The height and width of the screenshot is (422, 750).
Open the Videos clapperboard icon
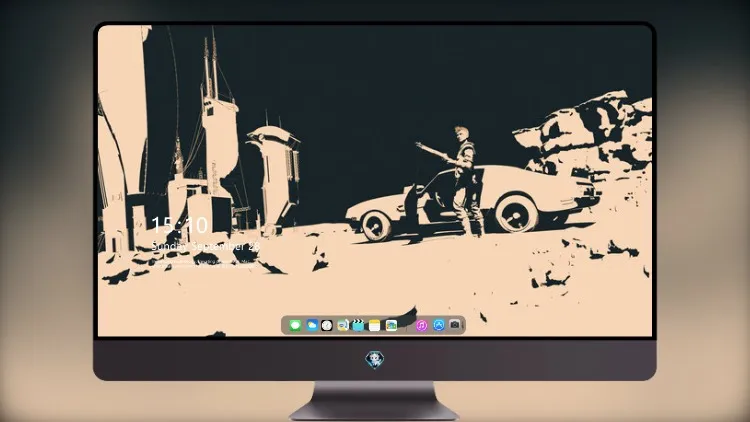point(358,325)
